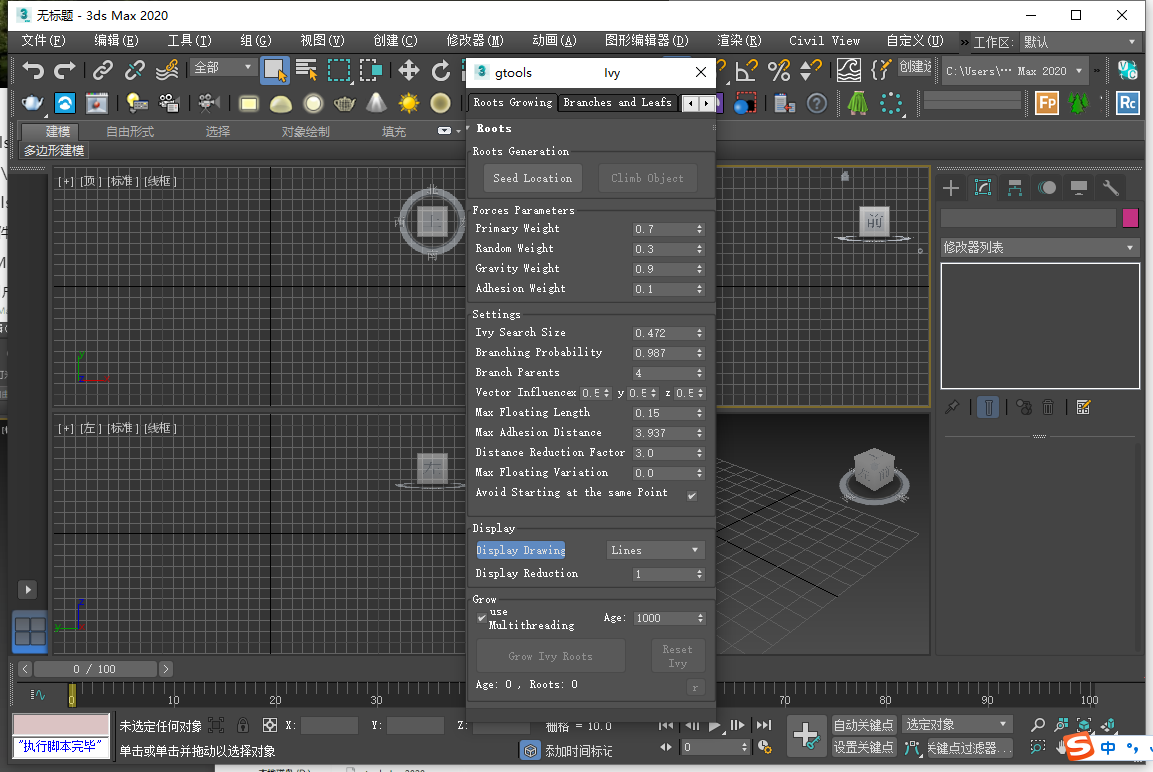Activate the Select and Rotate tool
This screenshot has width=1153, height=772.
tap(440, 71)
